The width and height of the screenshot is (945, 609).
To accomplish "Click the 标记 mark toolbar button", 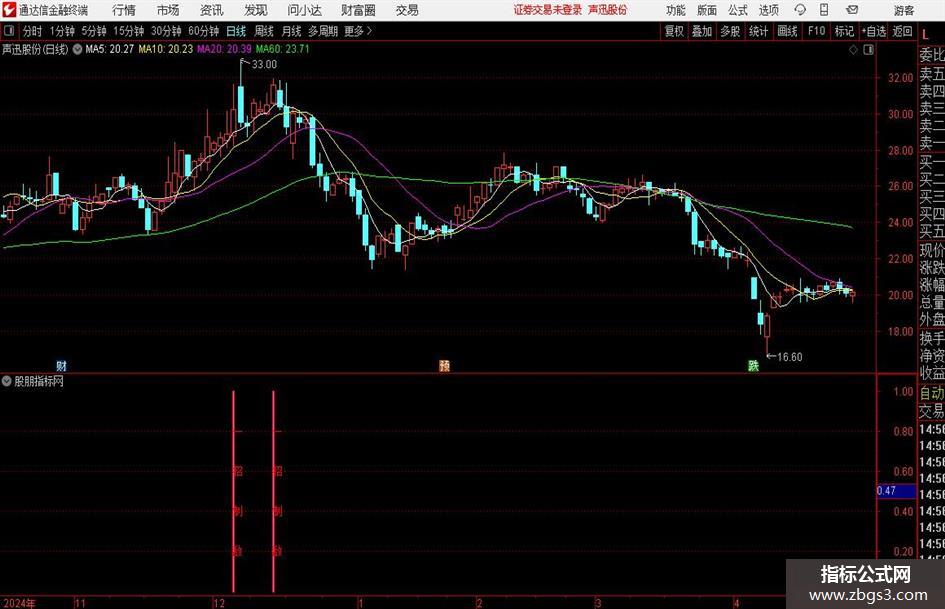I will pyautogui.click(x=844, y=31).
